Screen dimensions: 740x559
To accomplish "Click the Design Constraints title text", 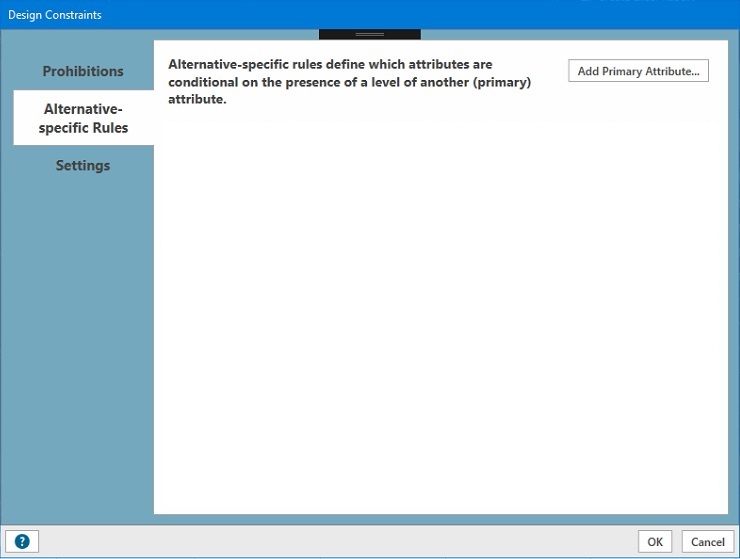I will click(55, 15).
